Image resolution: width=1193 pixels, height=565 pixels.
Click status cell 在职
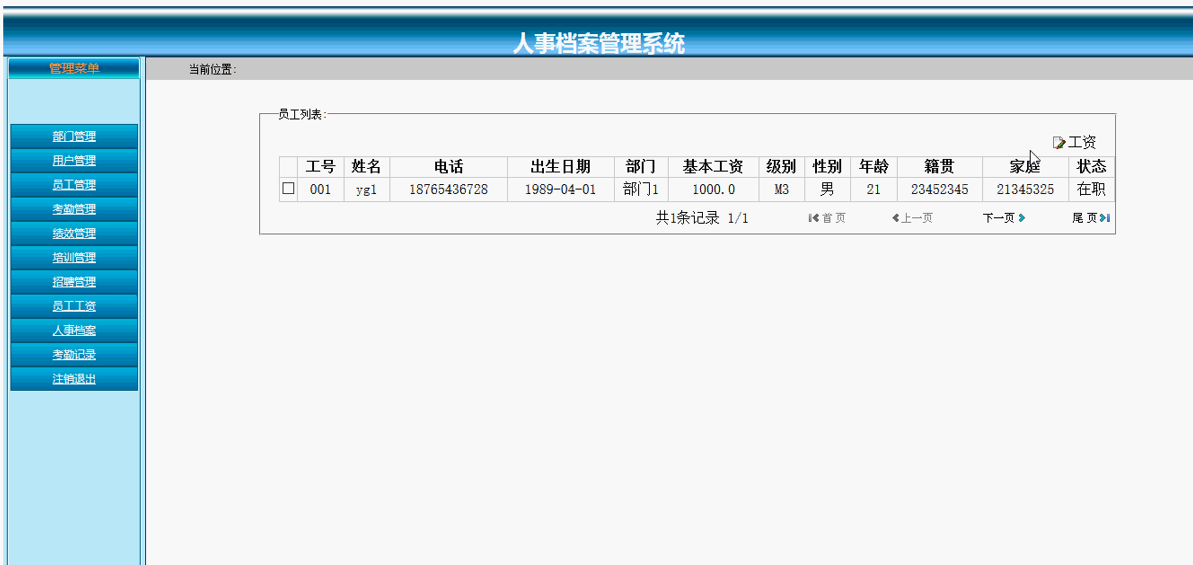(1092, 189)
